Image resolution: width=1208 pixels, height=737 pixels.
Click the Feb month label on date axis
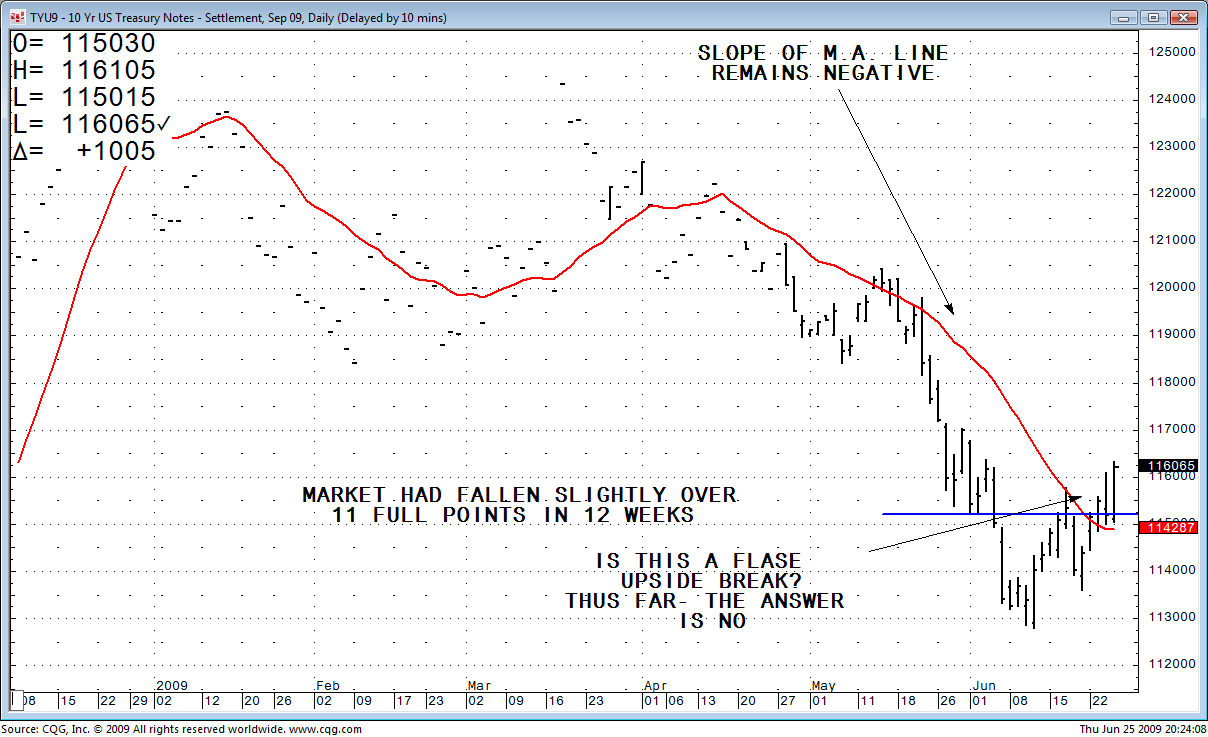pyautogui.click(x=327, y=685)
